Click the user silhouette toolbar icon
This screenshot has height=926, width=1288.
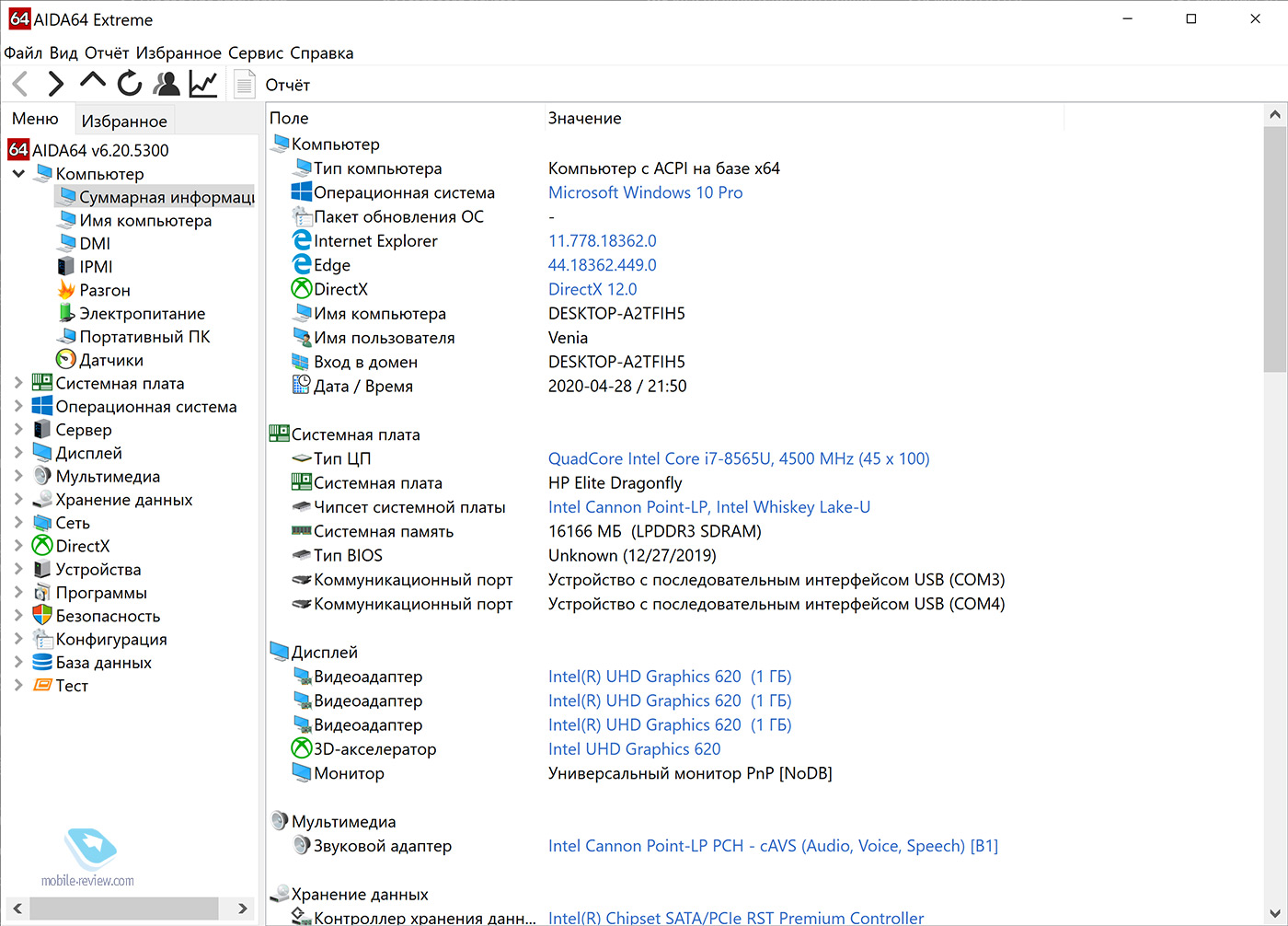167,84
